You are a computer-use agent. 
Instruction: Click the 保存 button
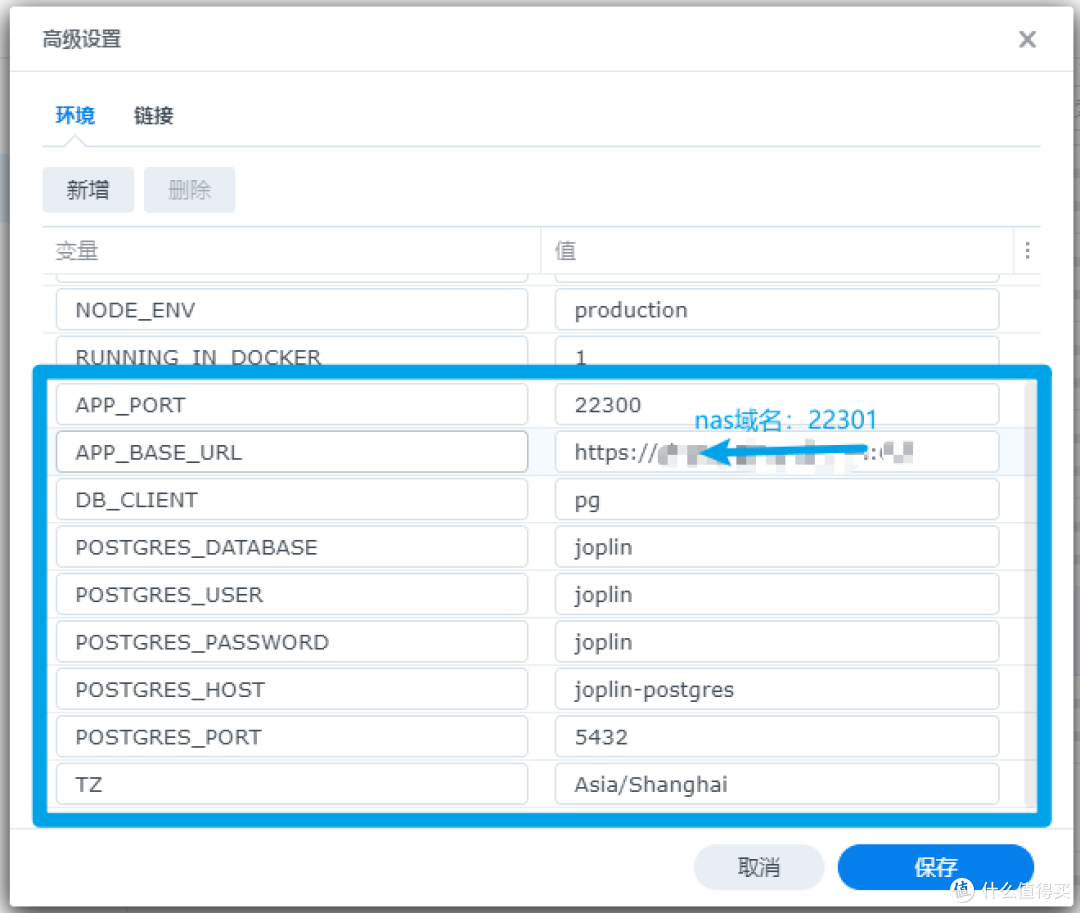(935, 867)
